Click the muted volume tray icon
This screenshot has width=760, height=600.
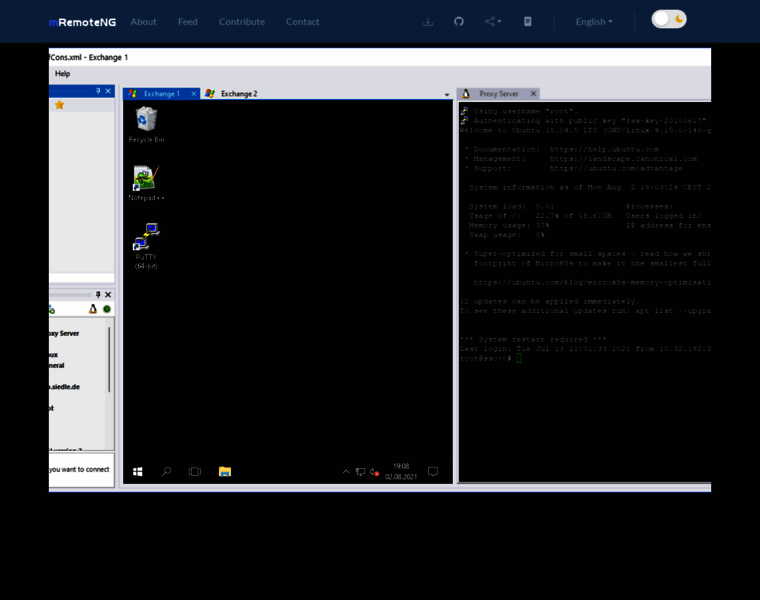[374, 472]
